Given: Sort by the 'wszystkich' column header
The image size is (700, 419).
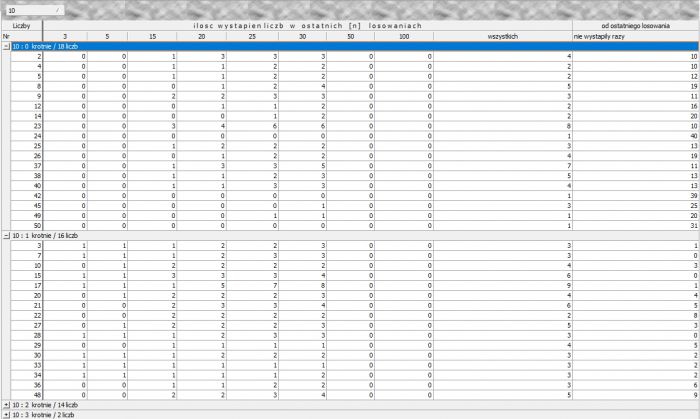Looking at the screenshot, I should point(503,37).
